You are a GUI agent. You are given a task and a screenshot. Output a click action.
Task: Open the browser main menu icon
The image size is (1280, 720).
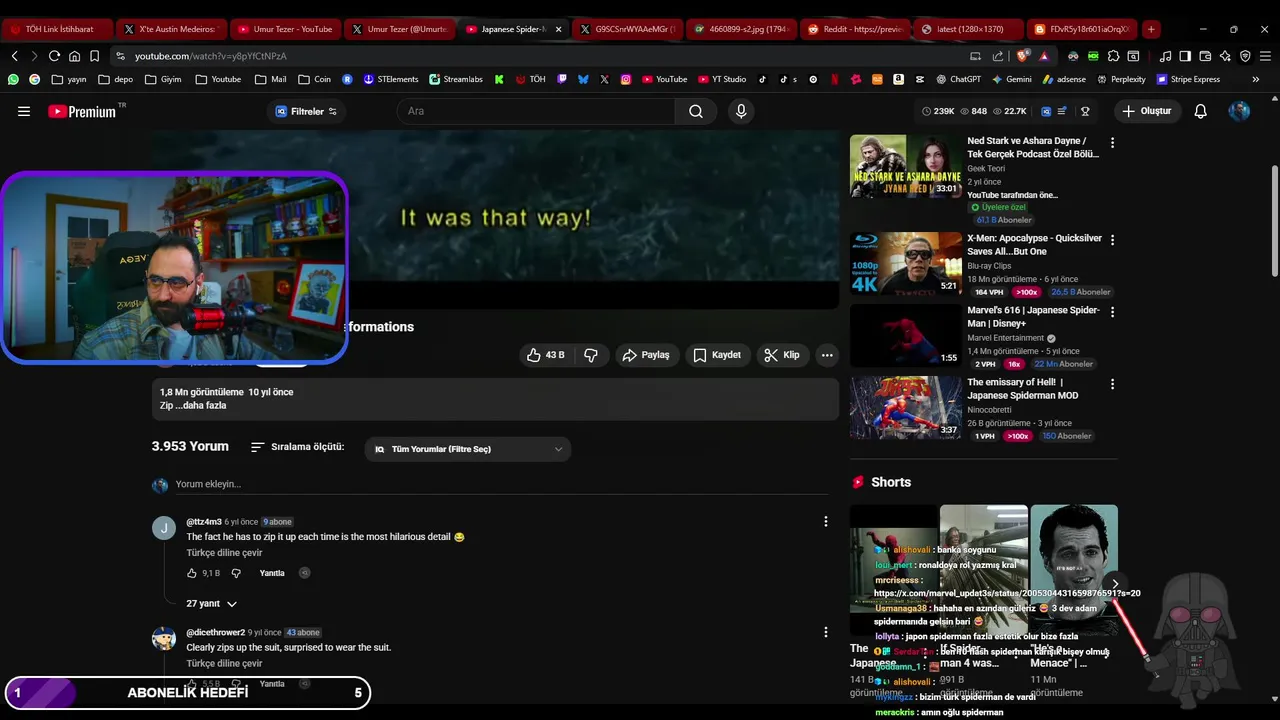tap(1265, 56)
